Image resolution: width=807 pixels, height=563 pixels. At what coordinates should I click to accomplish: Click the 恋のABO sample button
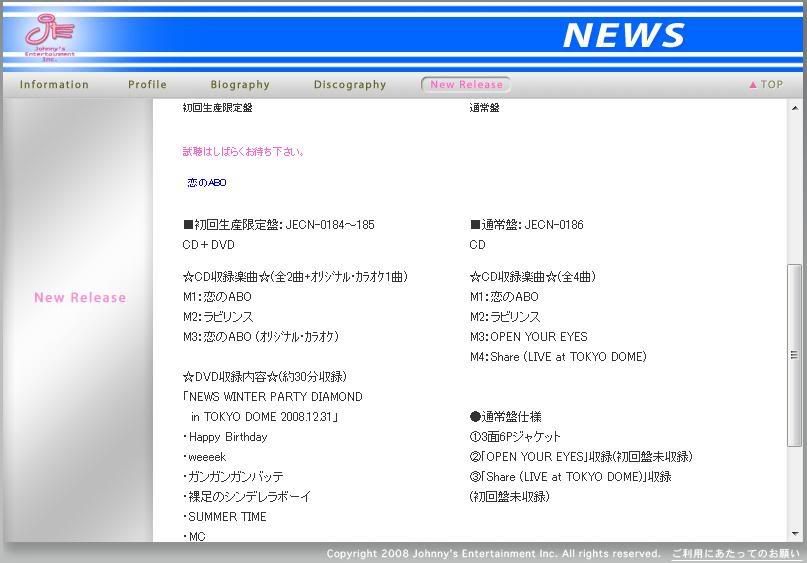point(207,183)
